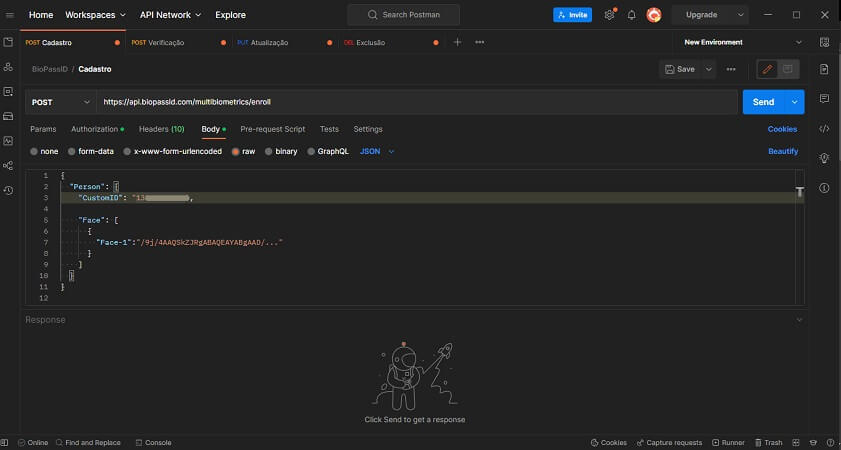Open Monitors icon in left sidebar
841x450 pixels.
coord(8,141)
